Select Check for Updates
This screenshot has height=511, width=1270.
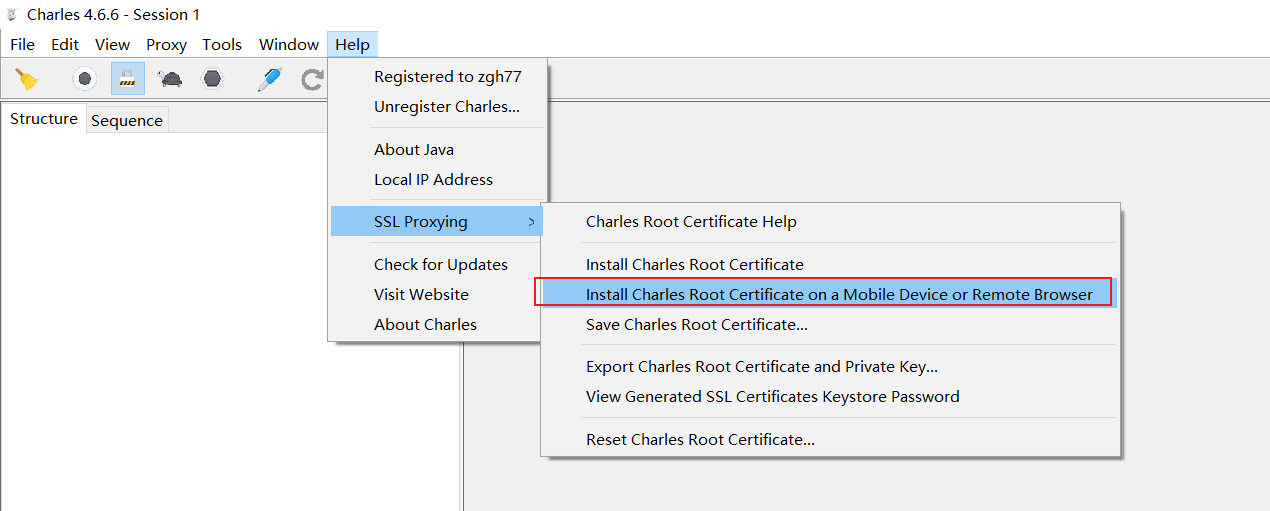tap(438, 265)
